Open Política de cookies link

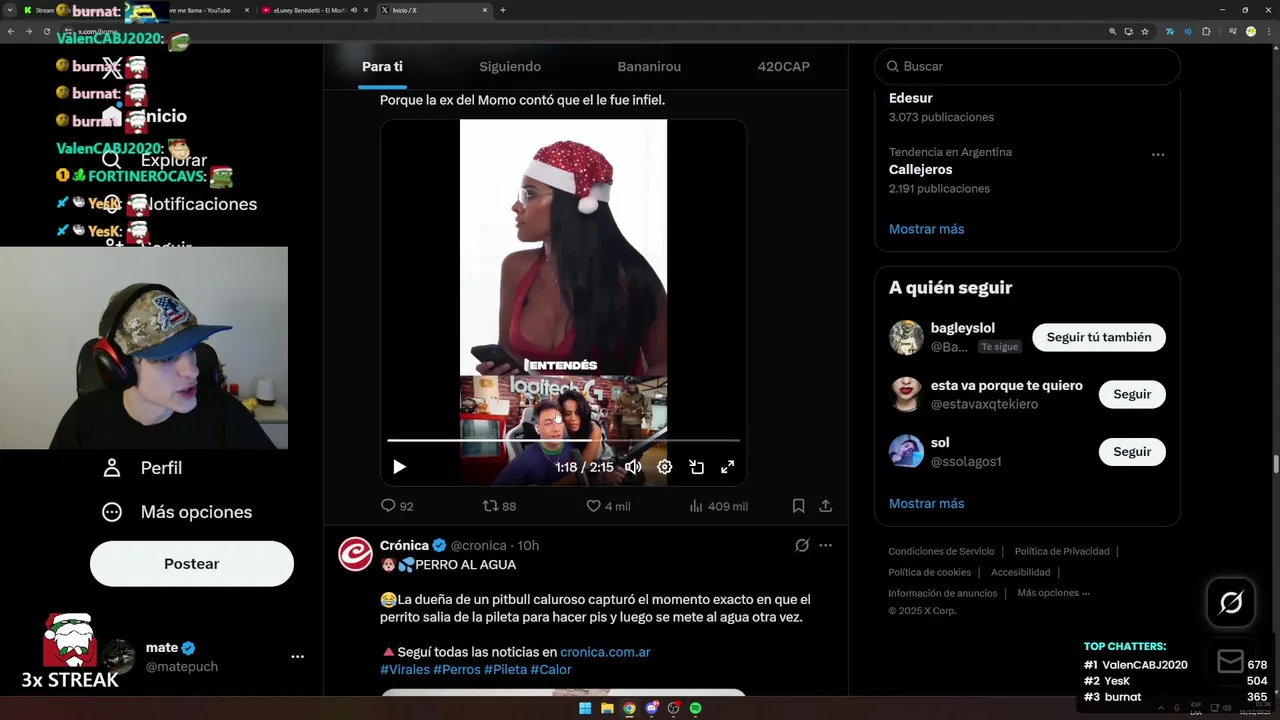point(929,572)
